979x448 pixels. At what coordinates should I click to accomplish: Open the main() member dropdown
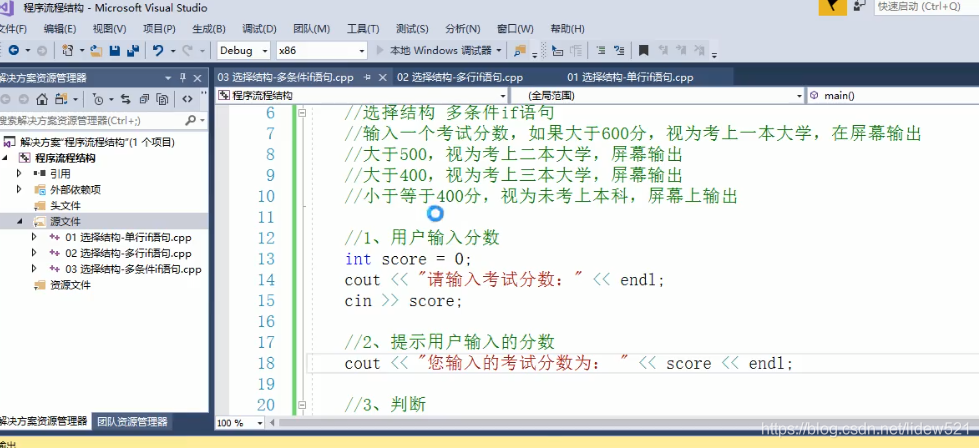(893, 96)
